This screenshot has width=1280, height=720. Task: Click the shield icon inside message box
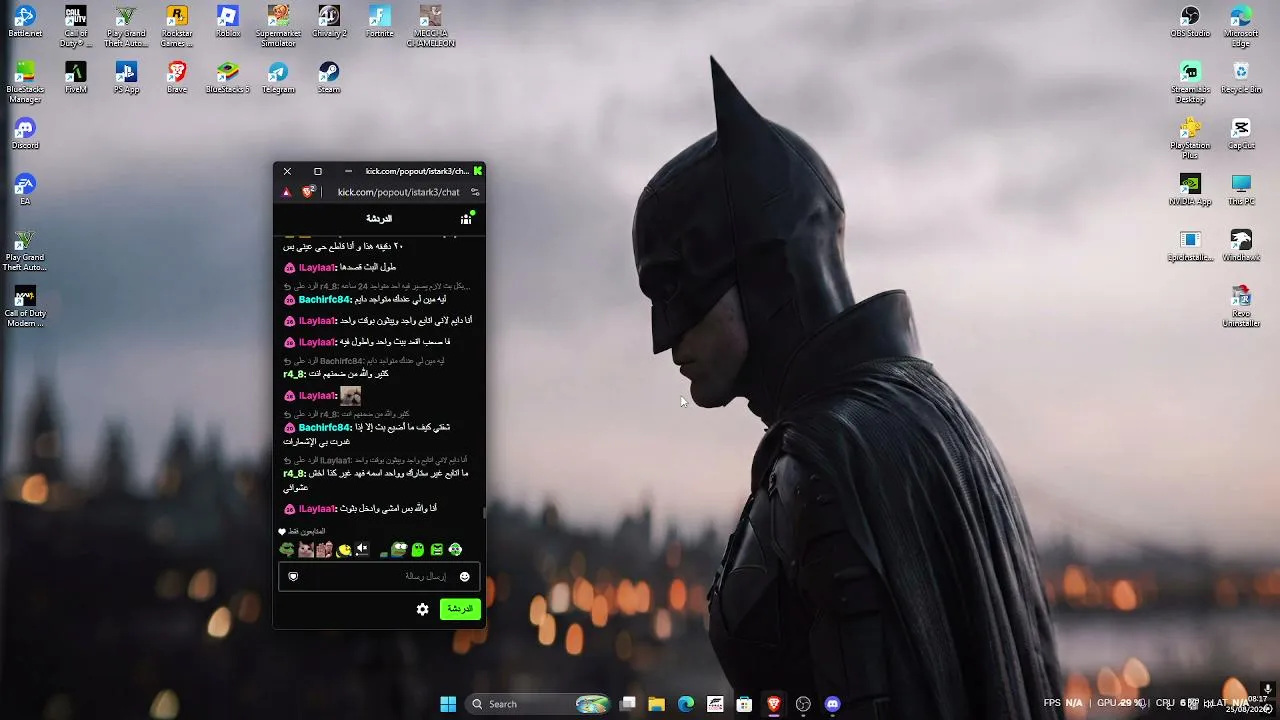pos(293,576)
